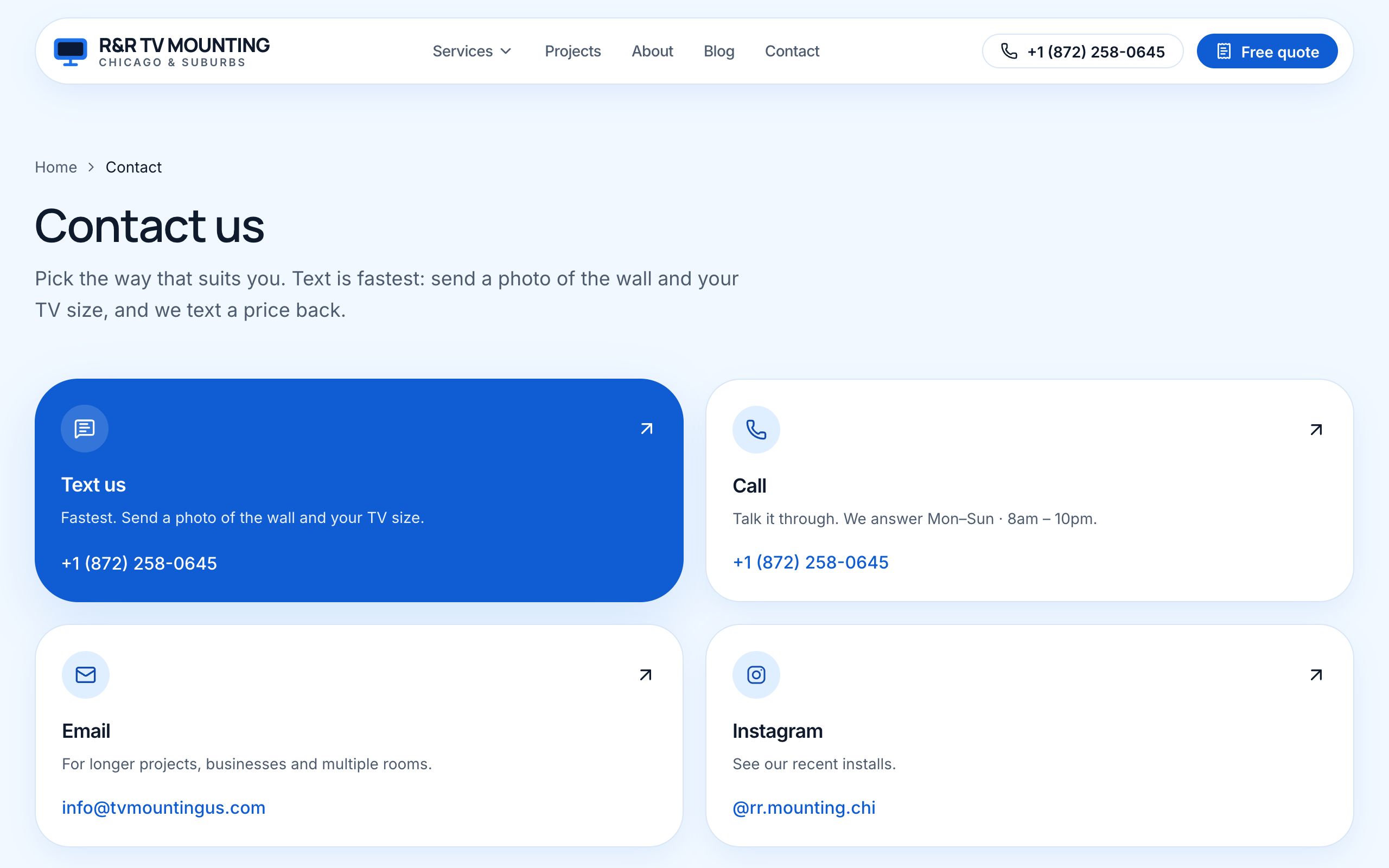This screenshot has height=868, width=1389.
Task: Click the Contact breadcrumb item
Action: [x=133, y=167]
